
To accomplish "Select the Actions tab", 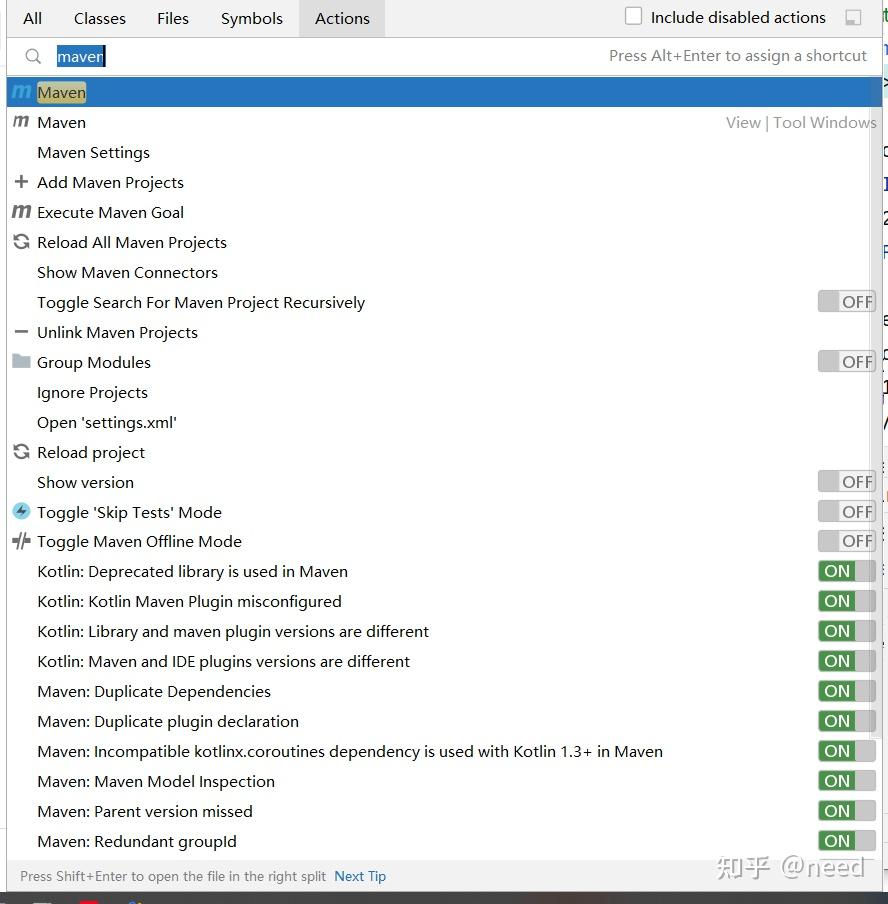I will (342, 18).
